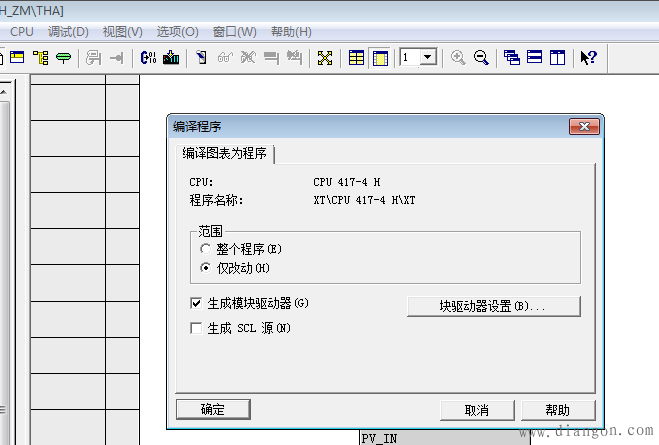Click the cascade windows toolbar icon
This screenshot has width=659, height=445.
511,58
